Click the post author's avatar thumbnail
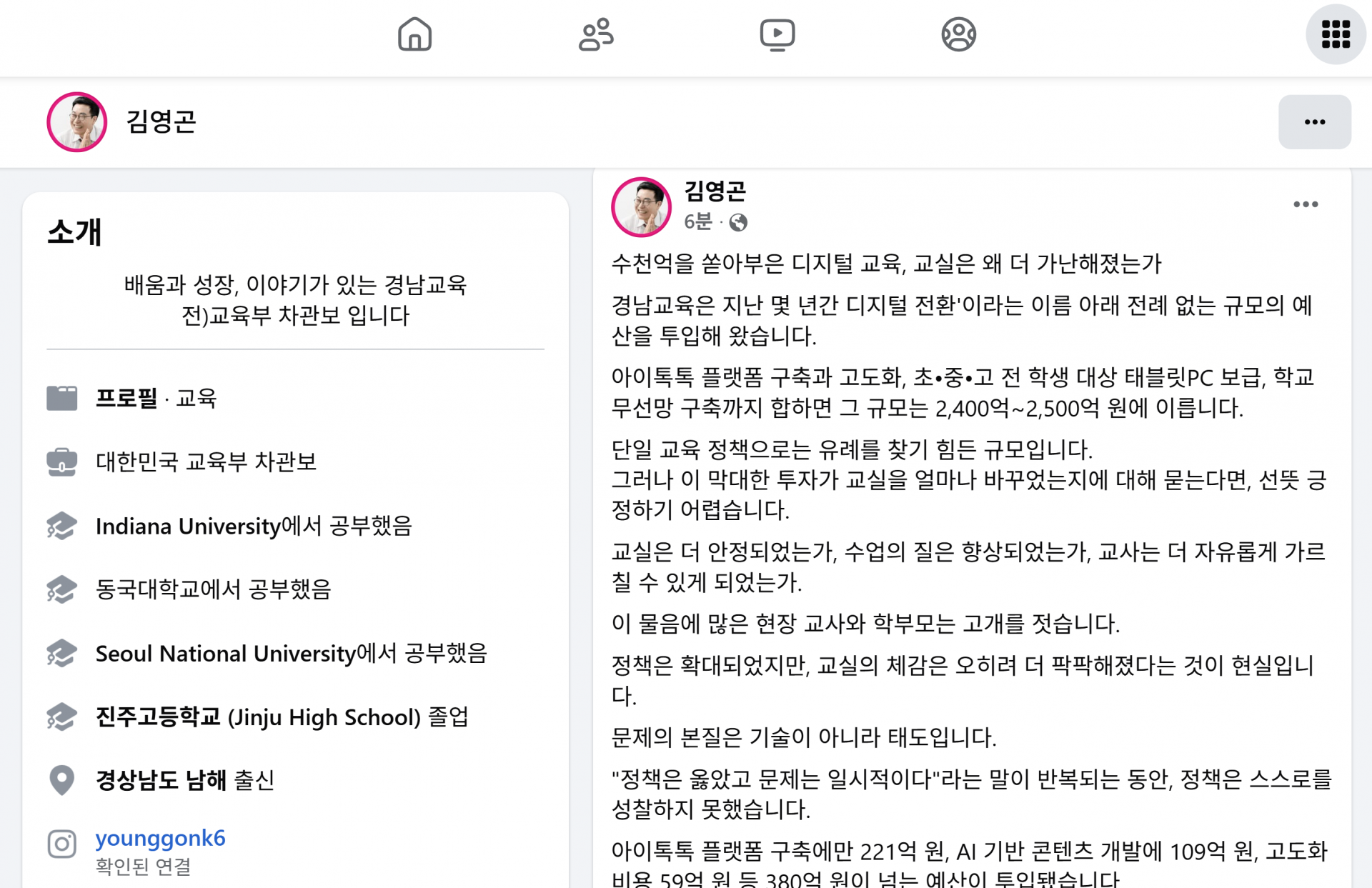This screenshot has width=1372, height=888. coord(642,207)
